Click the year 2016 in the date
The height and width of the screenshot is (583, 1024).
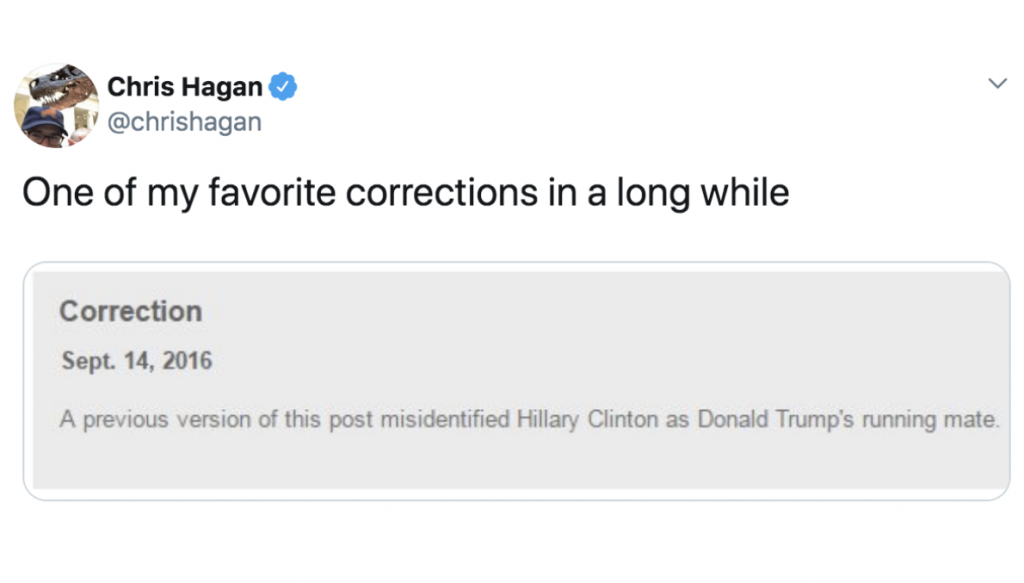tap(187, 361)
